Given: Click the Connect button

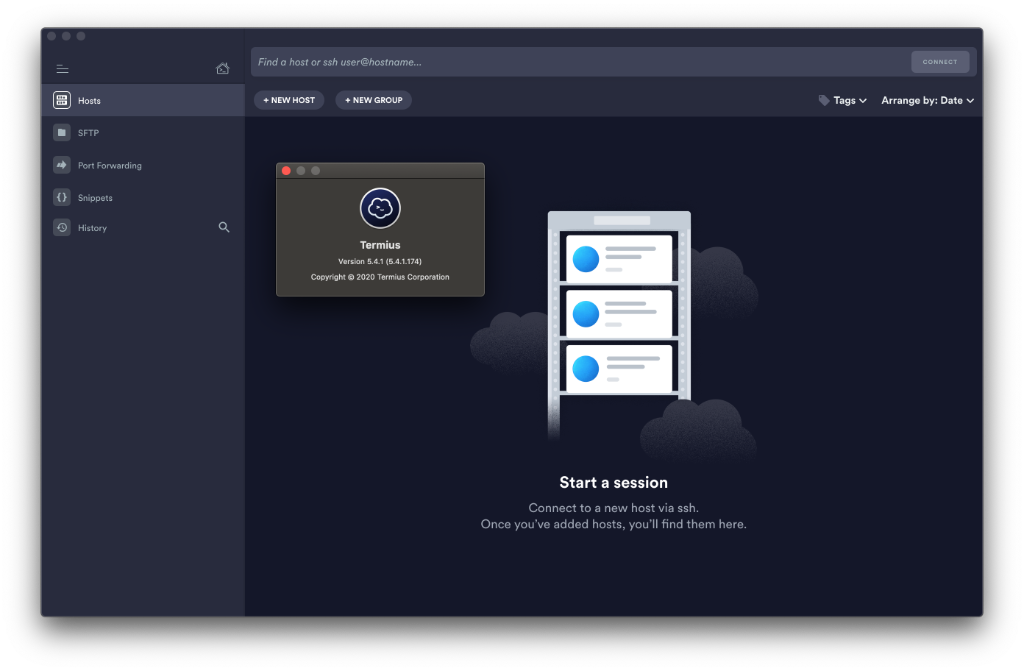Looking at the screenshot, I should pyautogui.click(x=940, y=62).
